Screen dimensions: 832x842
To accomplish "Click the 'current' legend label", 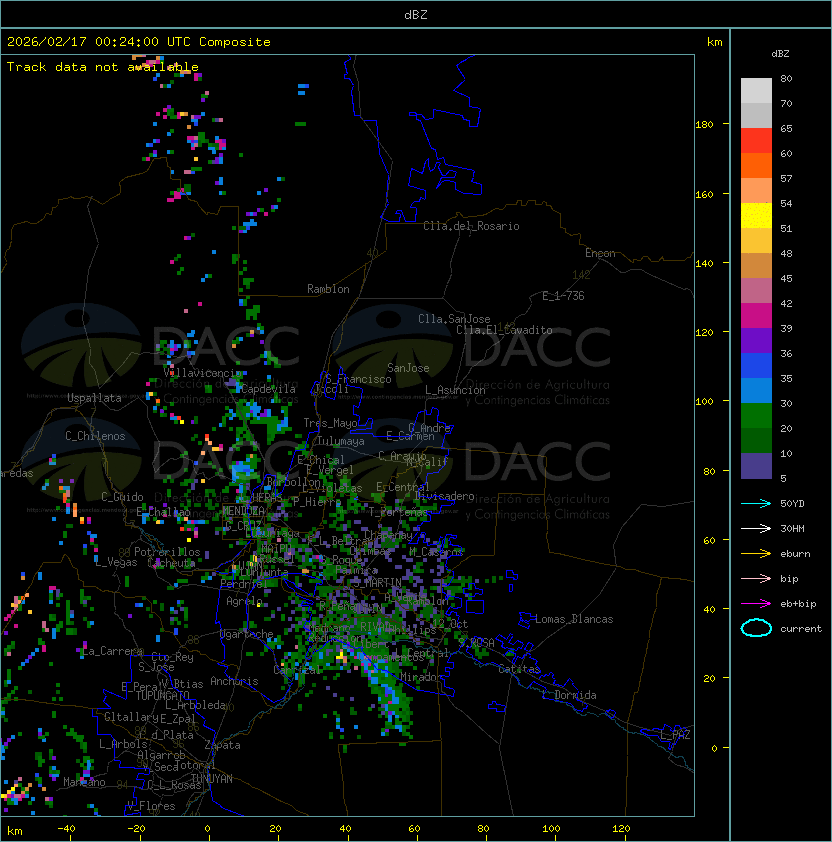I will tap(801, 629).
